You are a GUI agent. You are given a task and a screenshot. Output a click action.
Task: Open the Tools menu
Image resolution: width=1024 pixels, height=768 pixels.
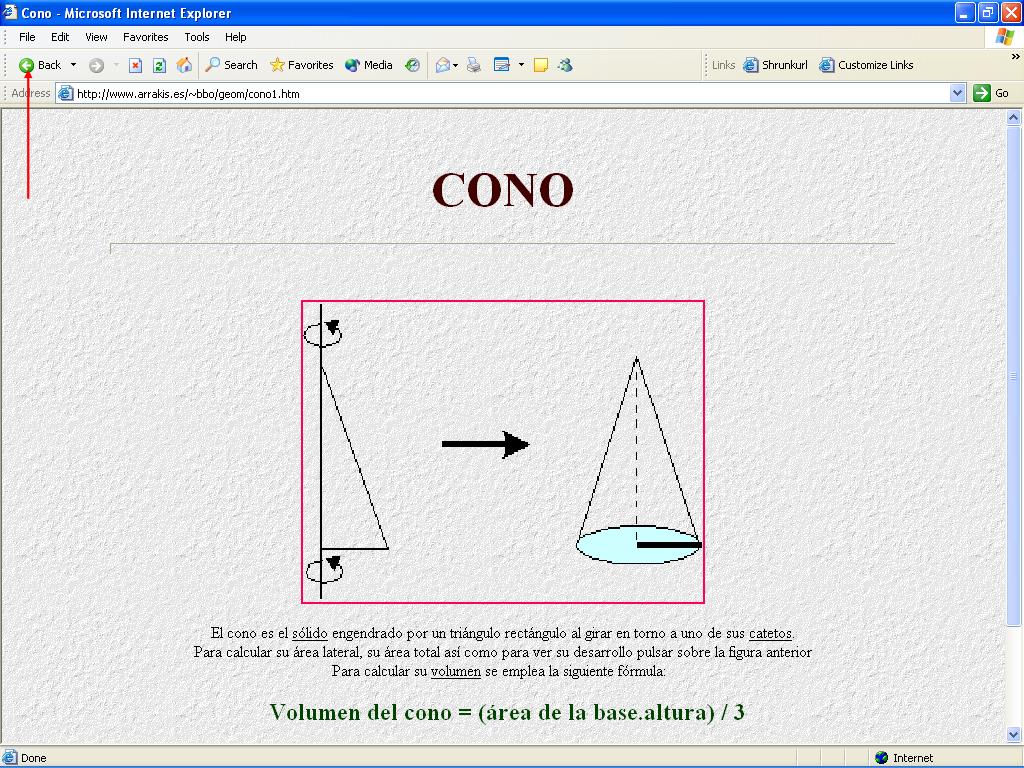pyautogui.click(x=197, y=37)
